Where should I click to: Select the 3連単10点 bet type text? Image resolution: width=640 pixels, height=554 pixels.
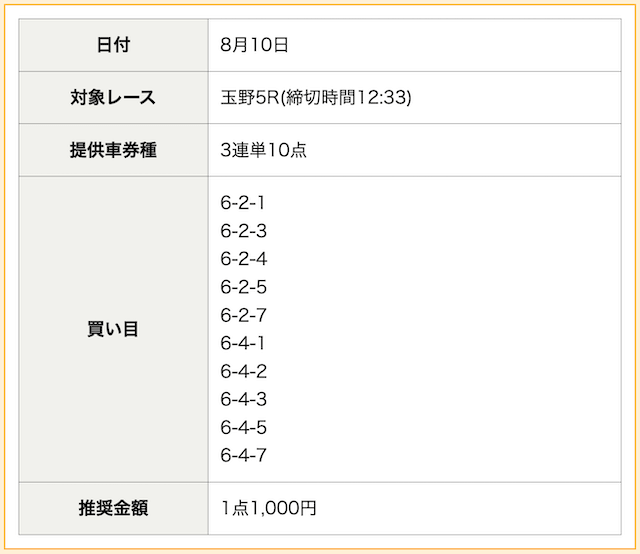pyautogui.click(x=263, y=150)
